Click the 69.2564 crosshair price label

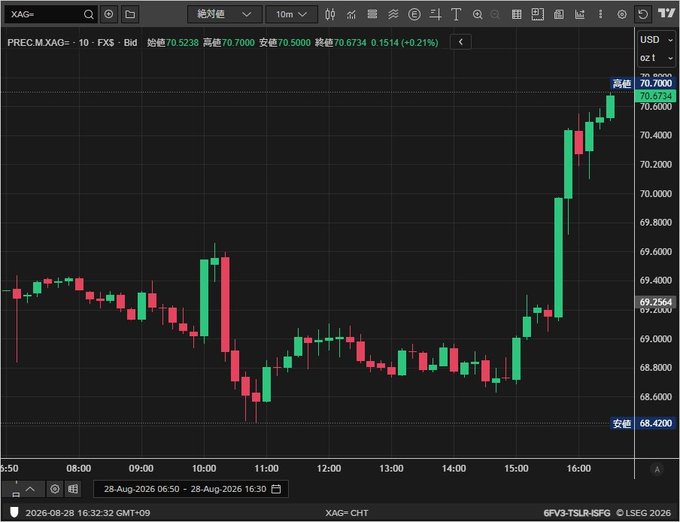tap(656, 302)
